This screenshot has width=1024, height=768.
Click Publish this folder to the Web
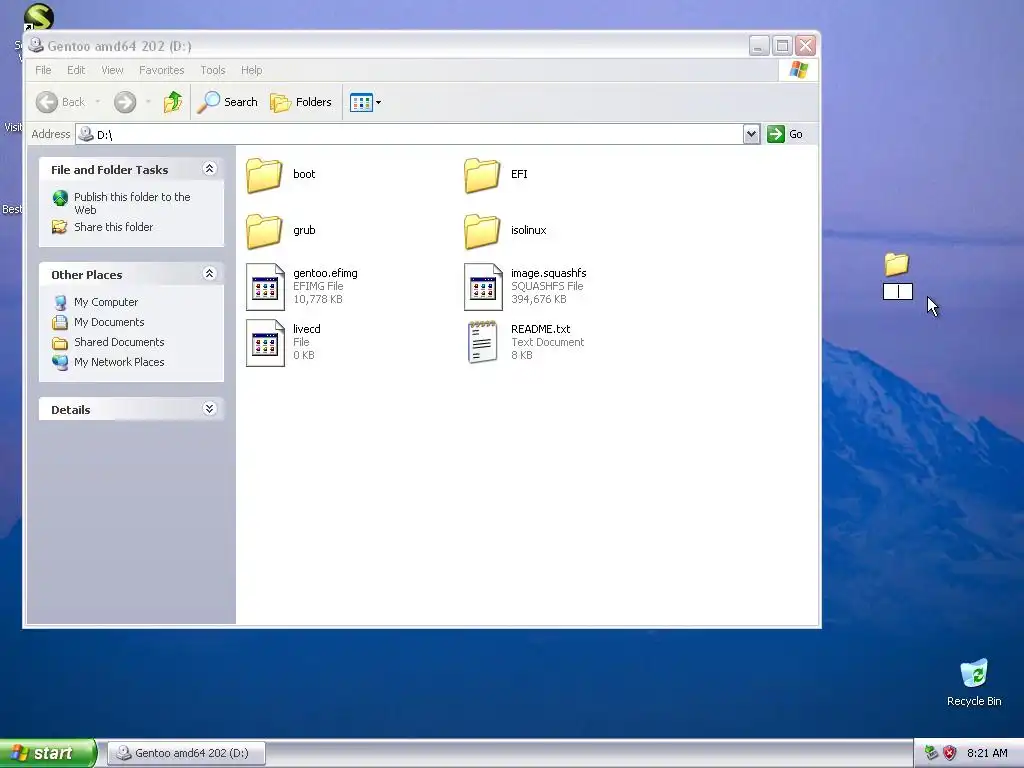[132, 203]
